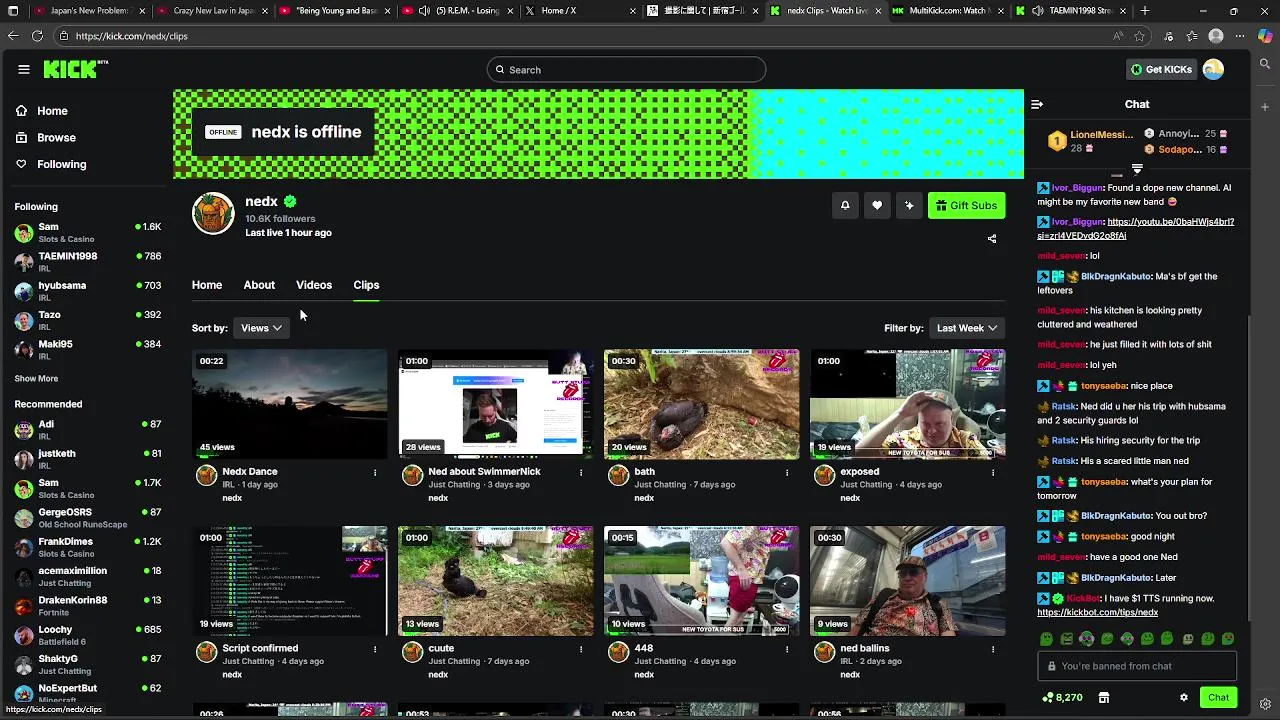Select the Videos channel tab

coord(314,285)
